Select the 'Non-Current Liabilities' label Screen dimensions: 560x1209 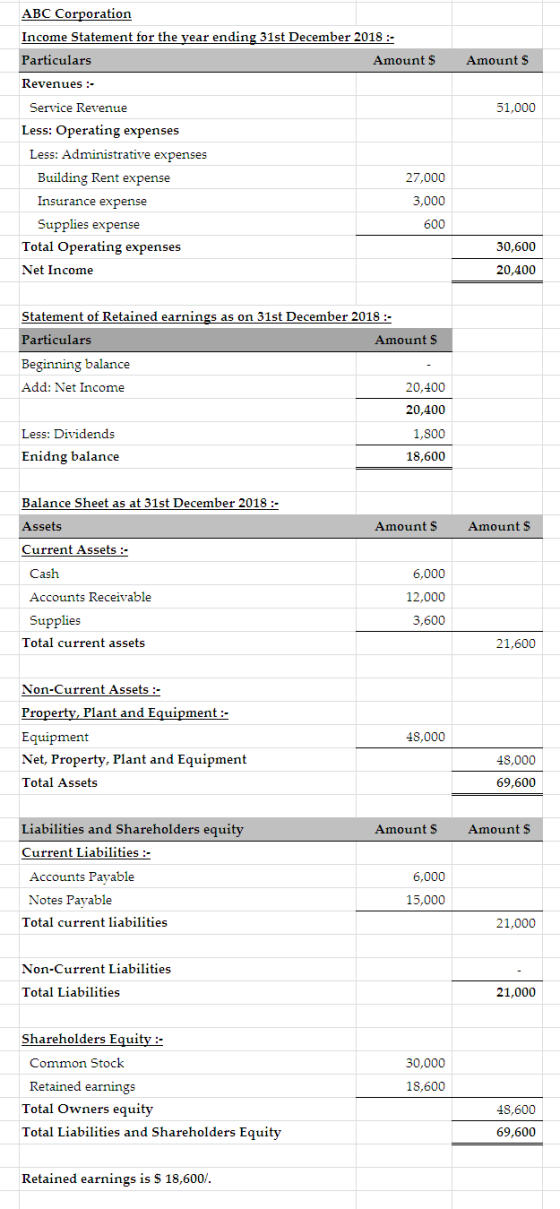(96, 969)
